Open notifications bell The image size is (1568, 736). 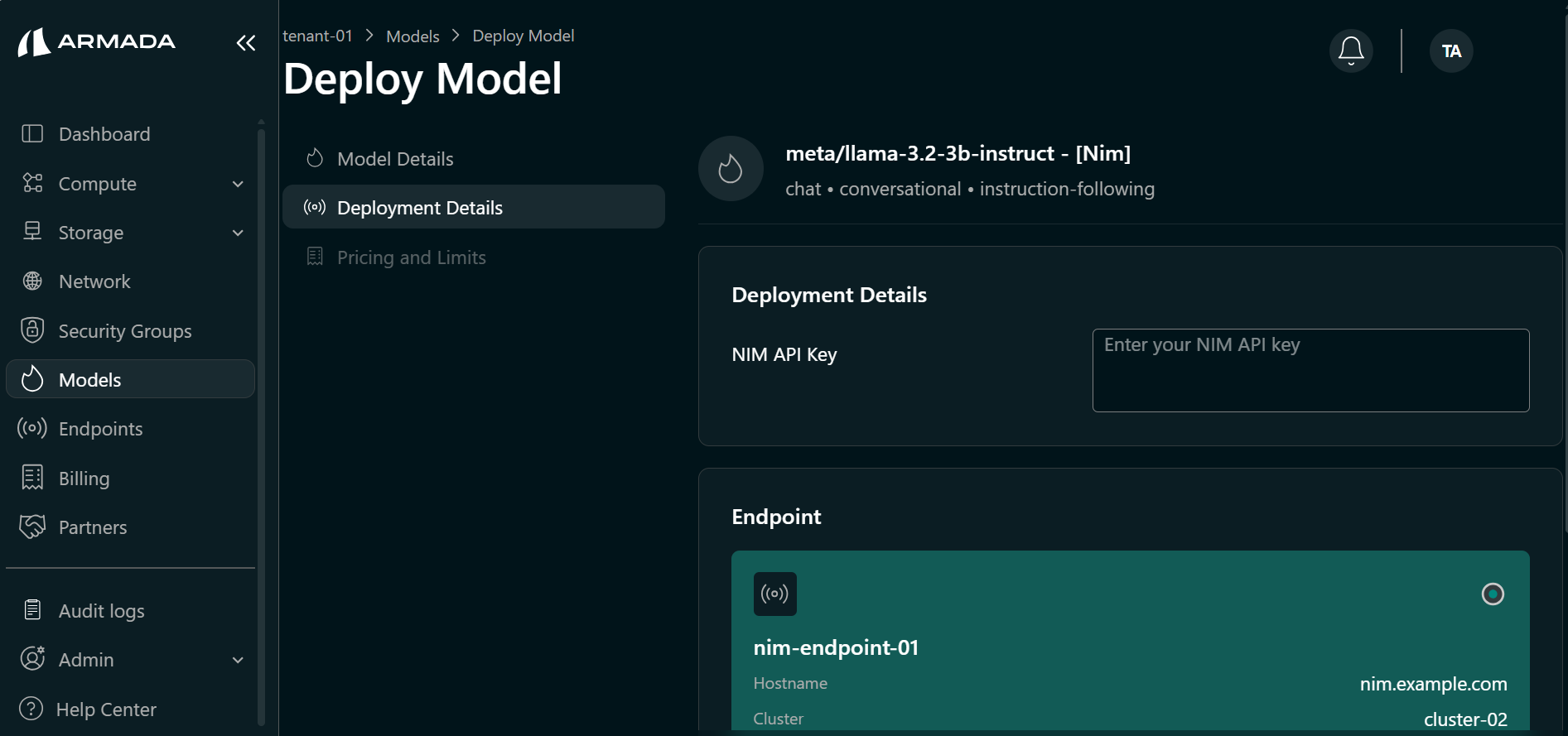tap(1351, 51)
